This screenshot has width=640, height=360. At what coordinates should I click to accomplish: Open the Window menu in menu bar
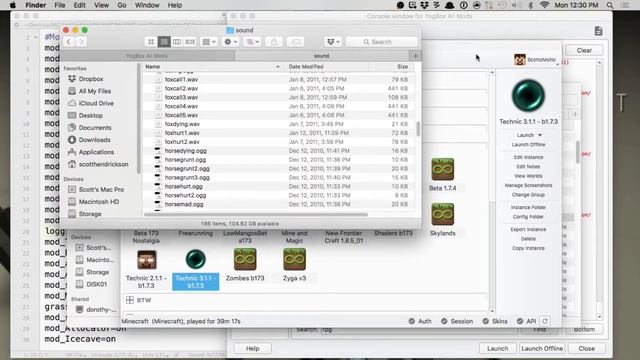147,5
